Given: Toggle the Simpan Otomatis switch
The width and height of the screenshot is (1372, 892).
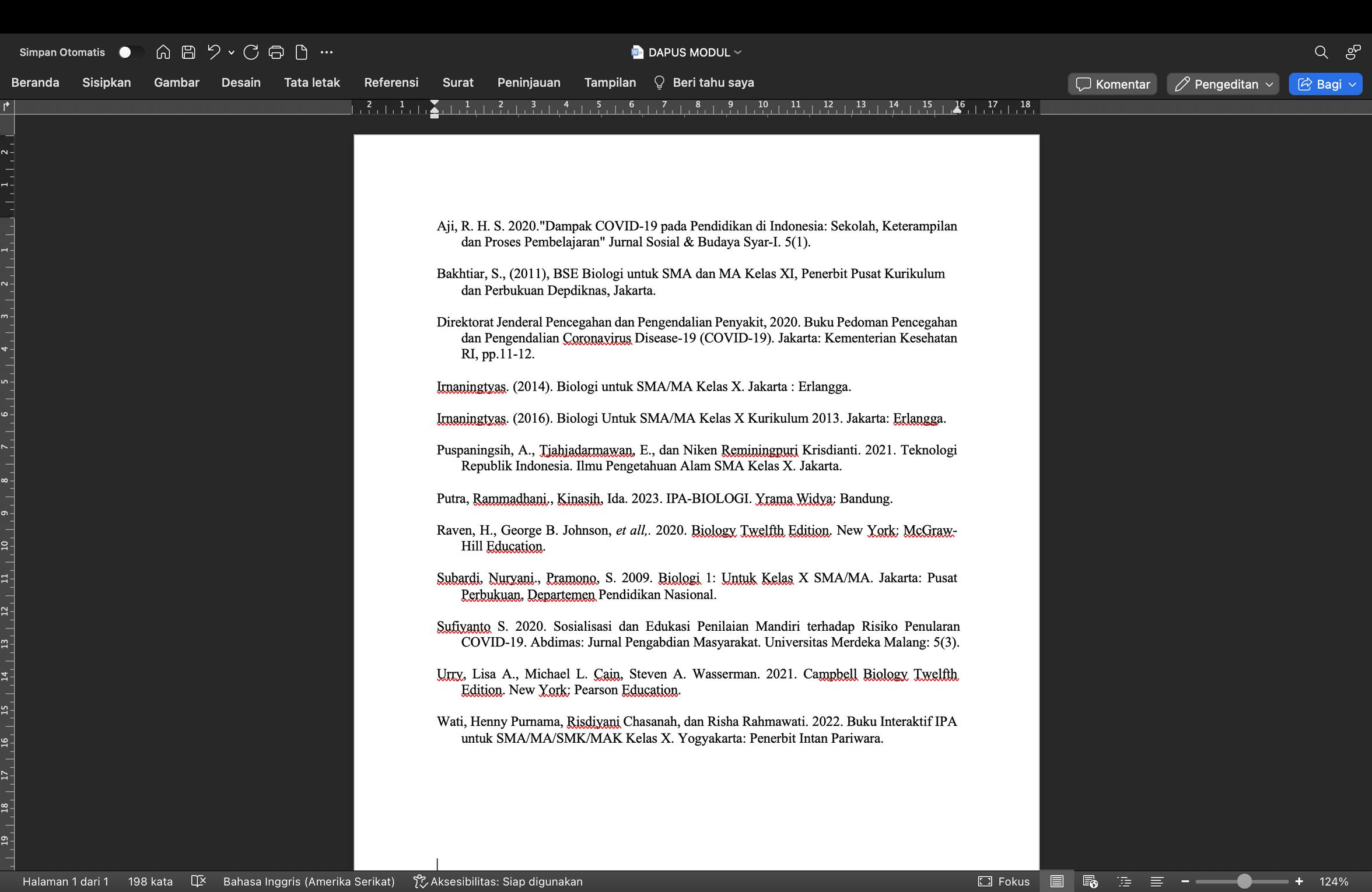Looking at the screenshot, I should tap(129, 52).
